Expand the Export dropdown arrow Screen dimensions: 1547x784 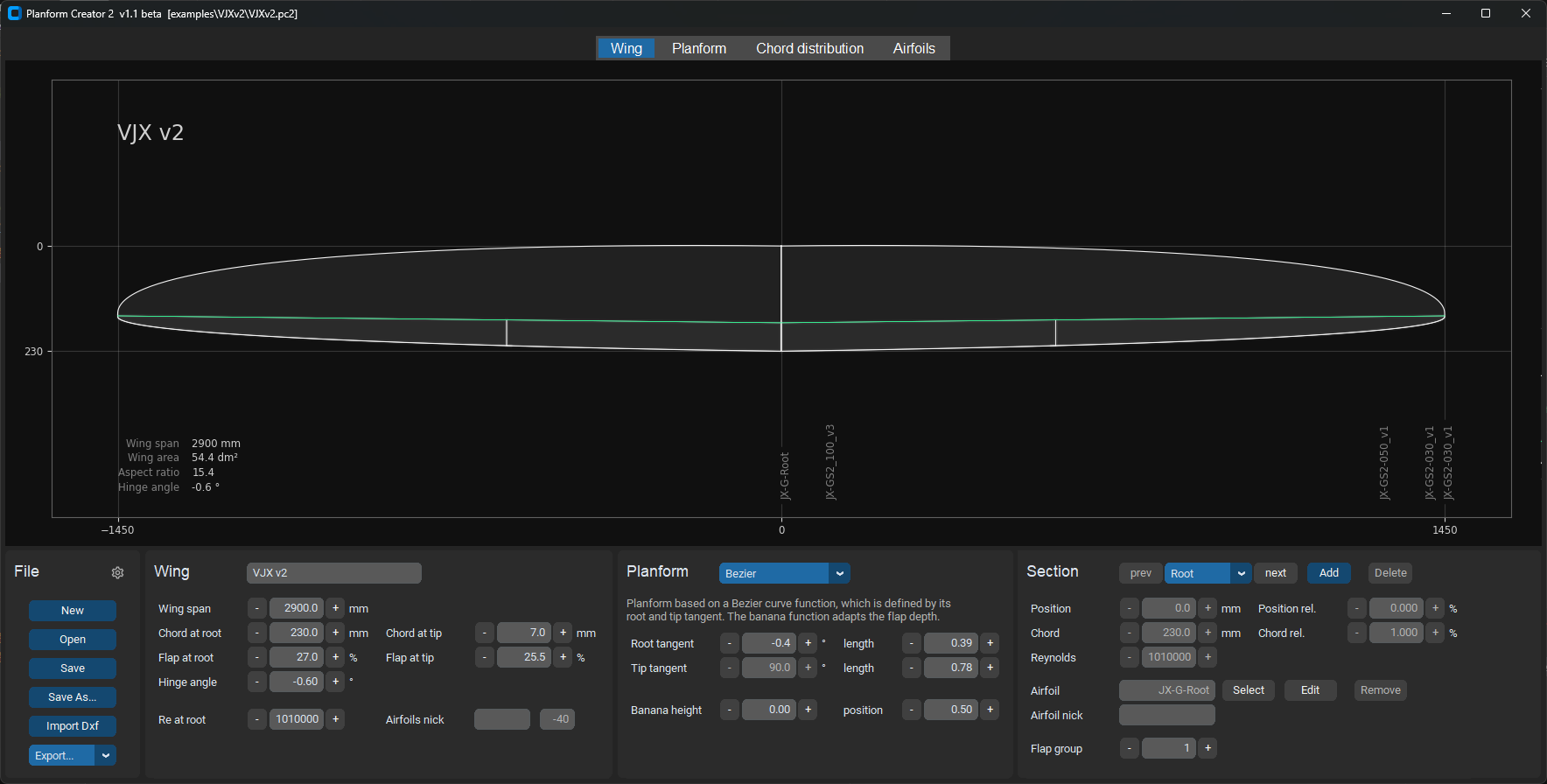(106, 755)
